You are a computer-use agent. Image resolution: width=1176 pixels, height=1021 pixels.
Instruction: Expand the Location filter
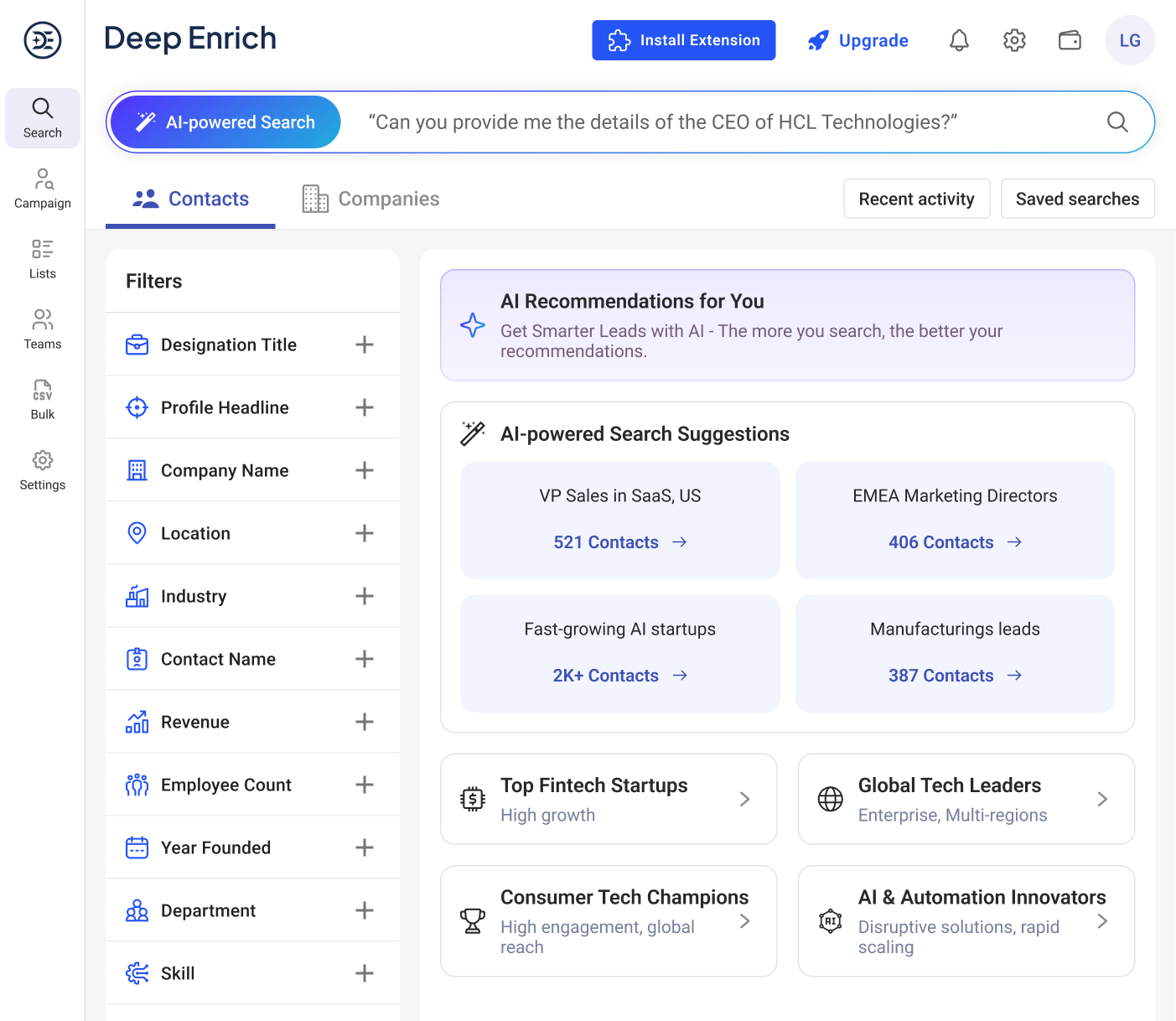[364, 533]
